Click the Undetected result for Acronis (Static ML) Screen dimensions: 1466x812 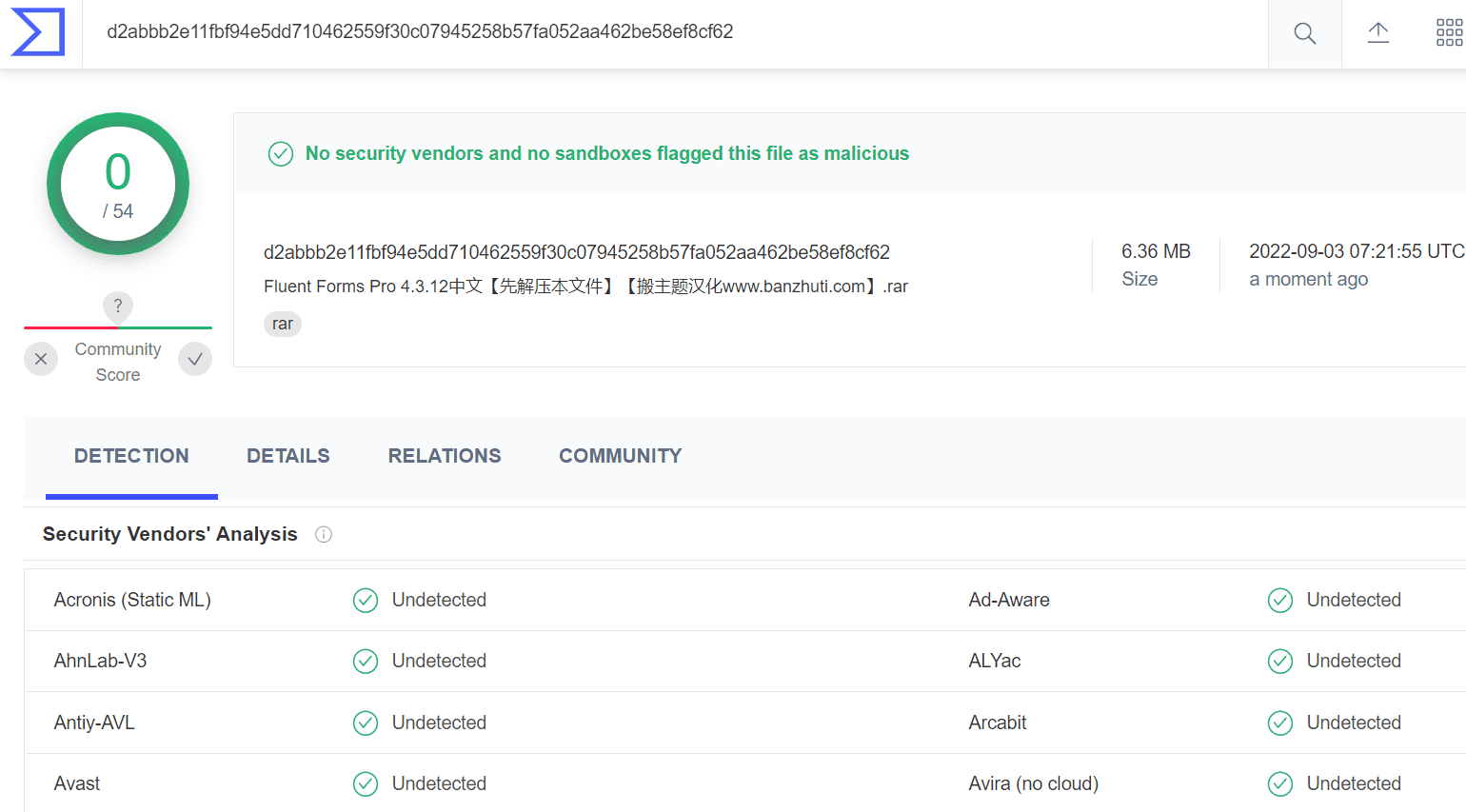[439, 600]
